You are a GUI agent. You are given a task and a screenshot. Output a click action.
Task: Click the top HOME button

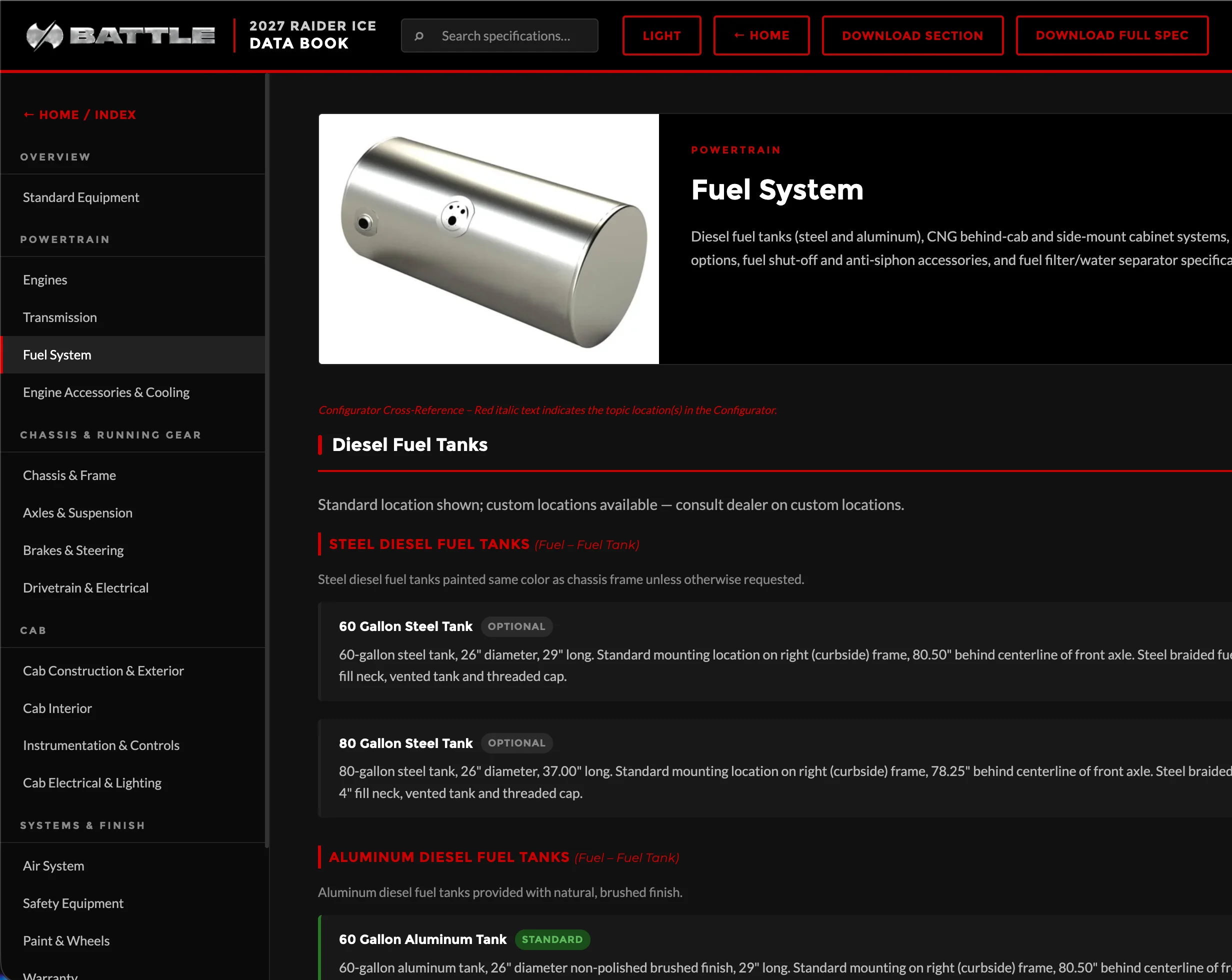point(761,35)
